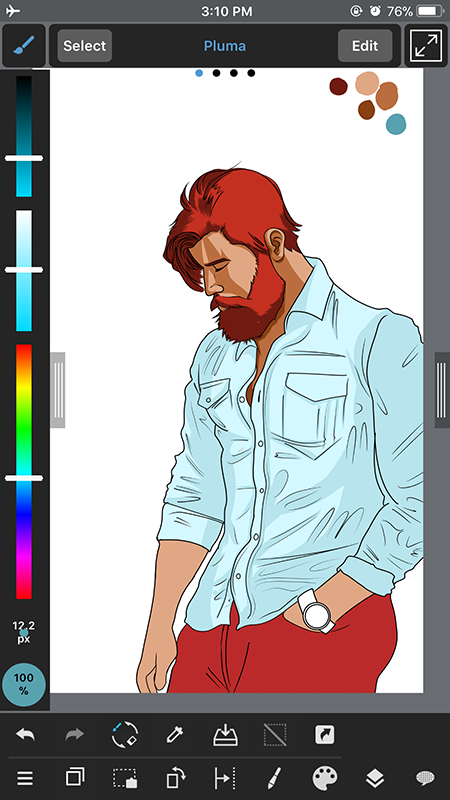Open the layers panel

375,778
